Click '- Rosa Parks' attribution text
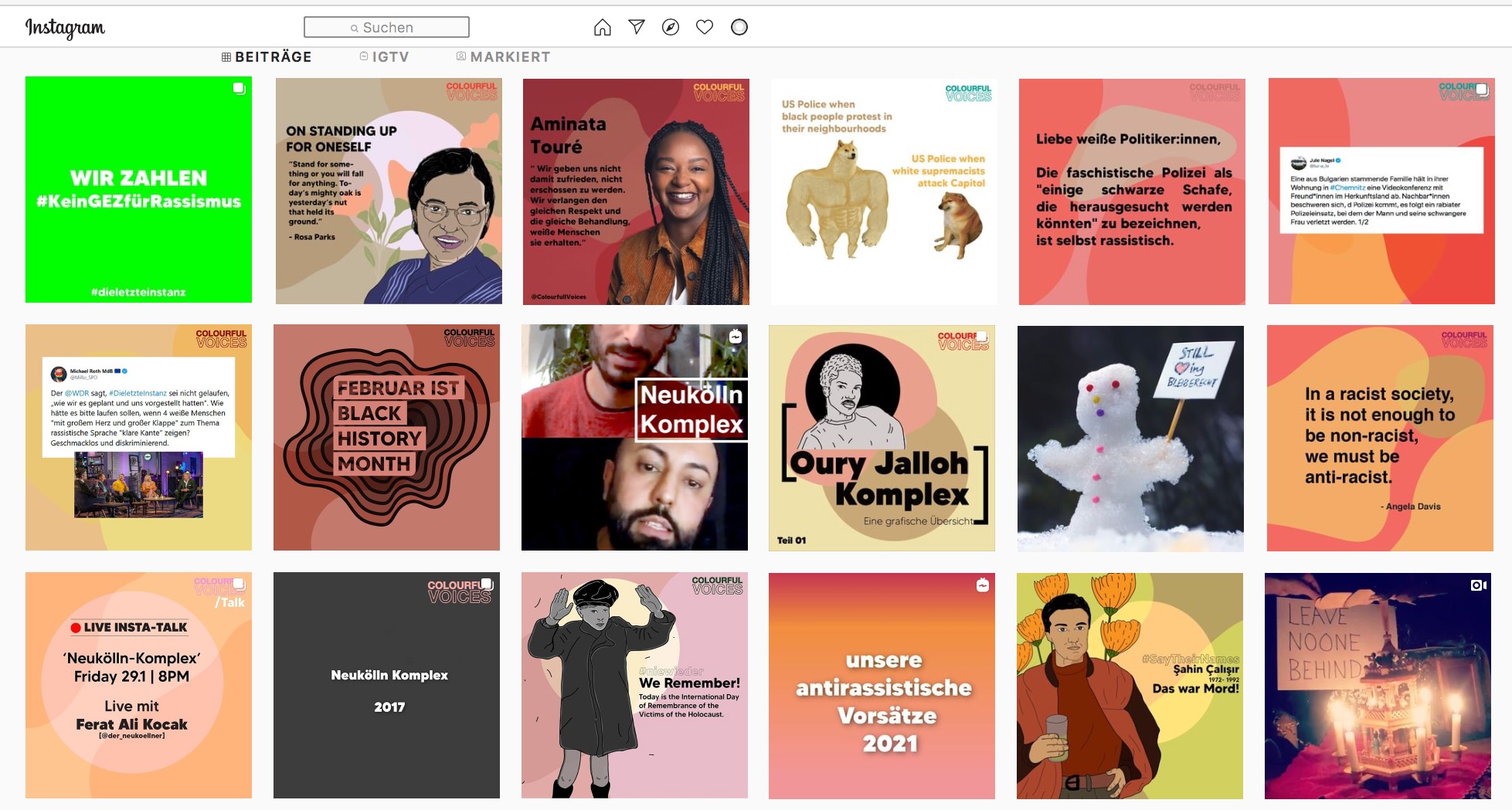 (312, 237)
